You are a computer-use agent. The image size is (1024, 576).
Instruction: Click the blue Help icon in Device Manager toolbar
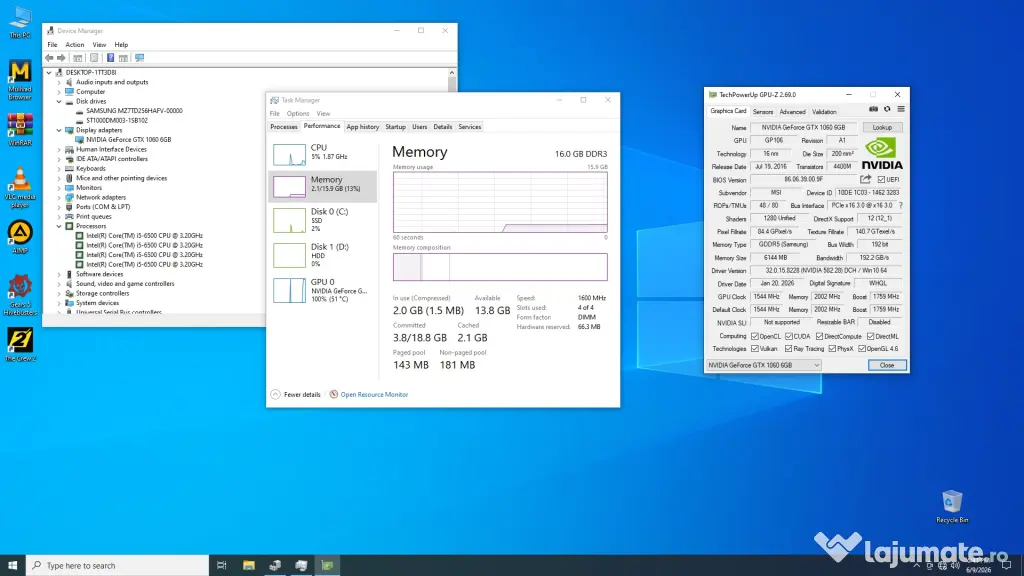click(110, 58)
